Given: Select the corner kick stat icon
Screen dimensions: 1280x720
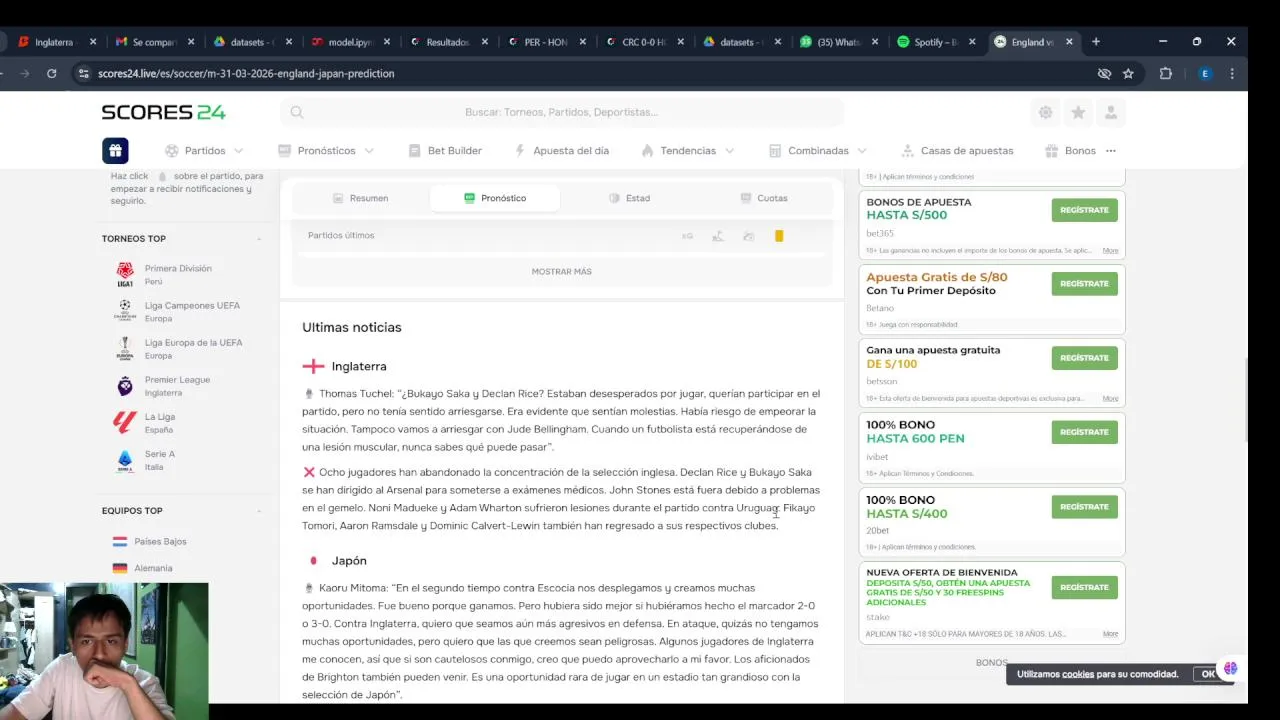Looking at the screenshot, I should click(x=717, y=236).
